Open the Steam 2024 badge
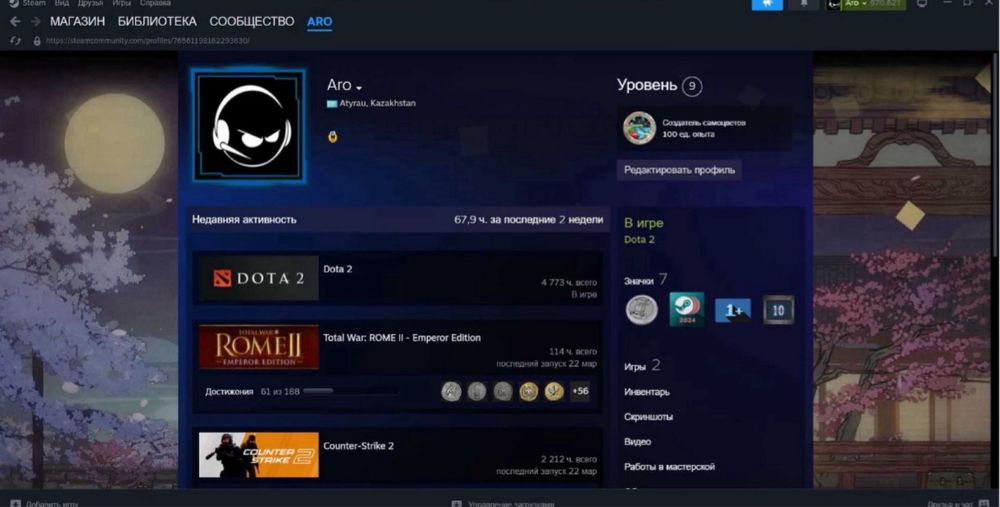Viewport: 1000px width, 507px height. click(687, 309)
